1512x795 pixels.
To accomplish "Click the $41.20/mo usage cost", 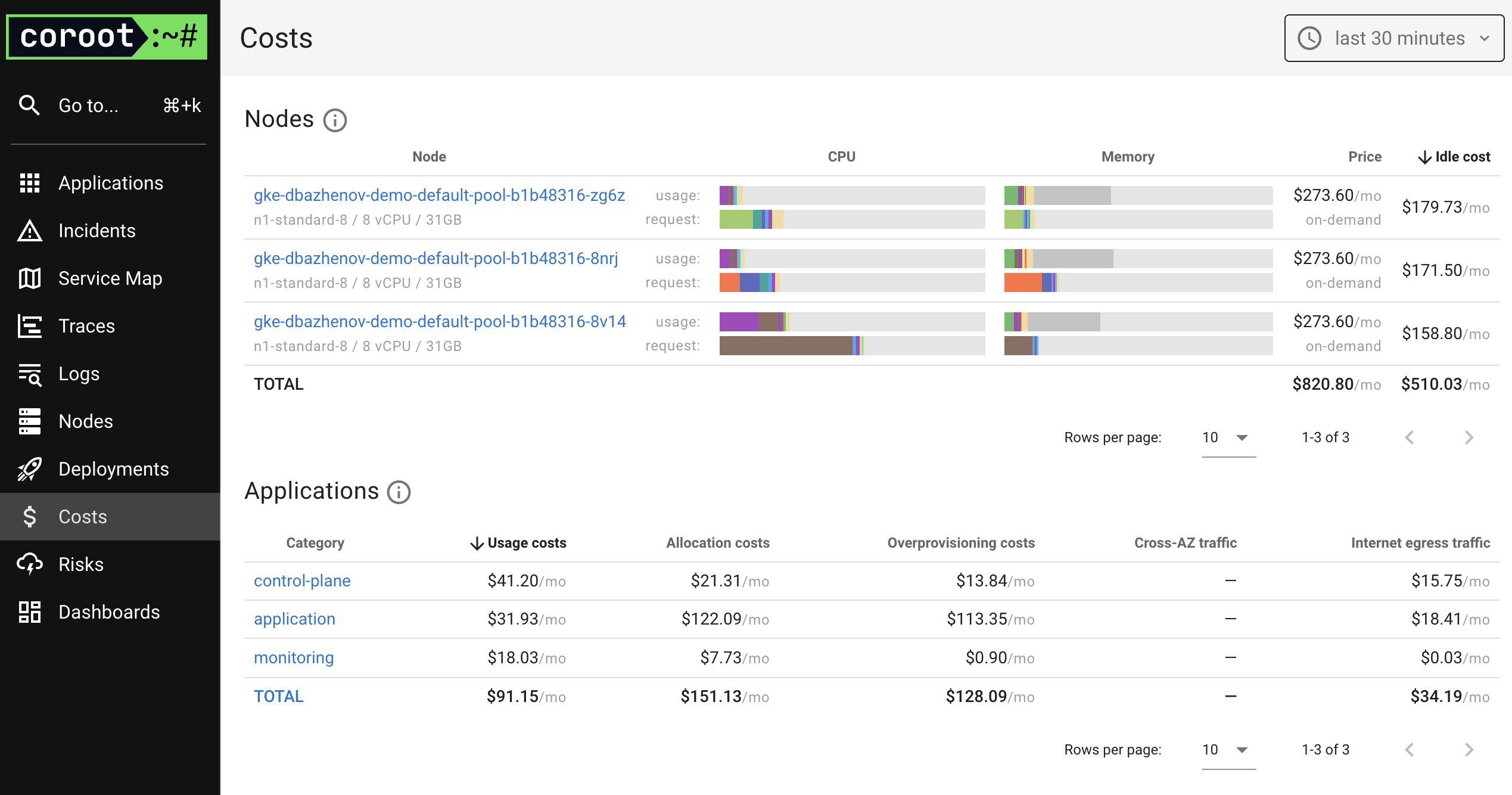I will tap(527, 581).
